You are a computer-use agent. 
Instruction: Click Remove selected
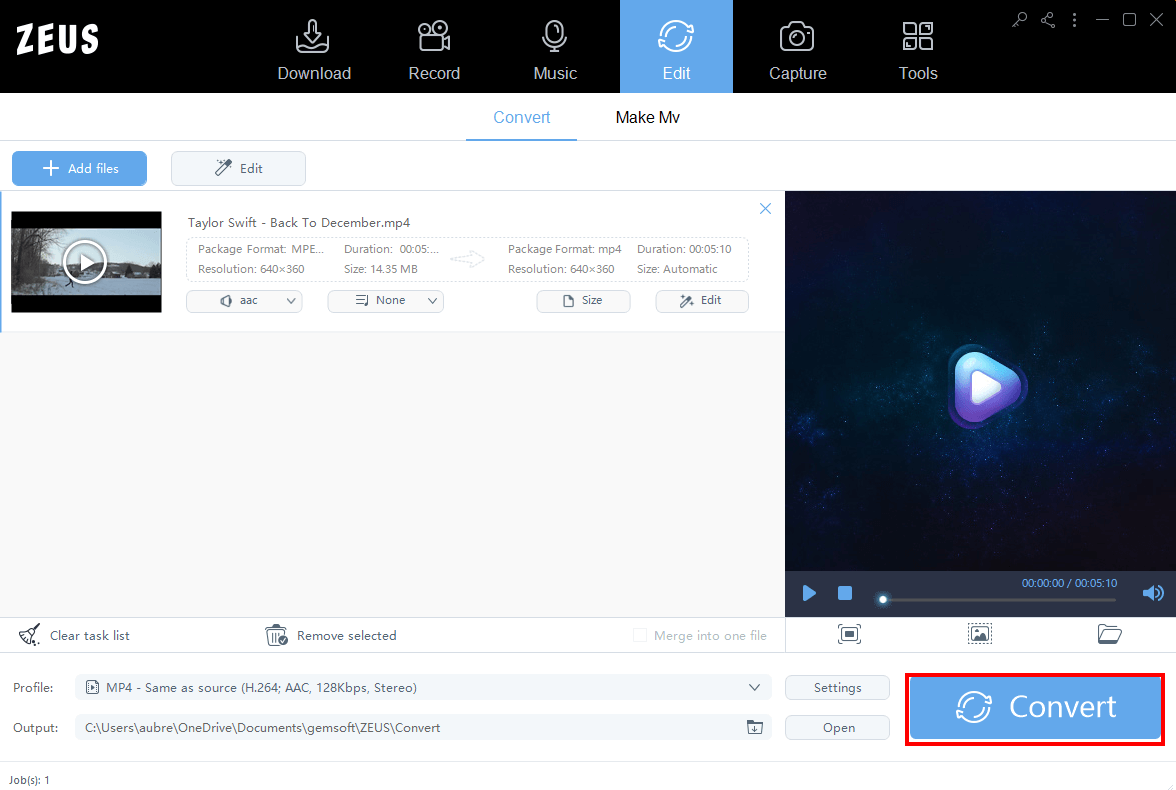[x=331, y=635]
